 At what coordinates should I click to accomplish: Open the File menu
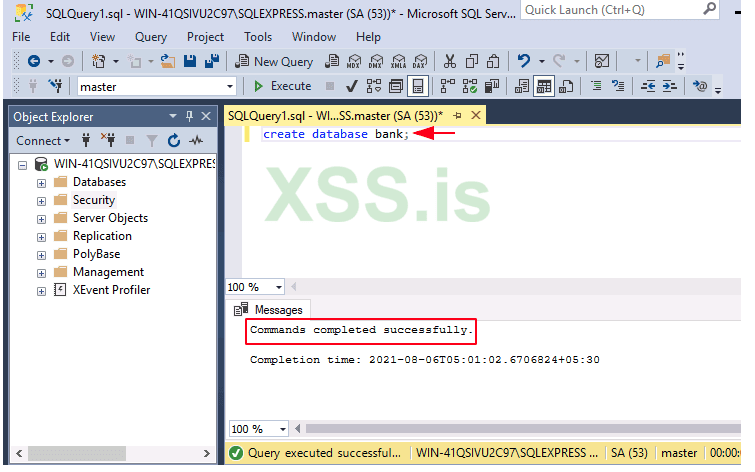(x=21, y=37)
